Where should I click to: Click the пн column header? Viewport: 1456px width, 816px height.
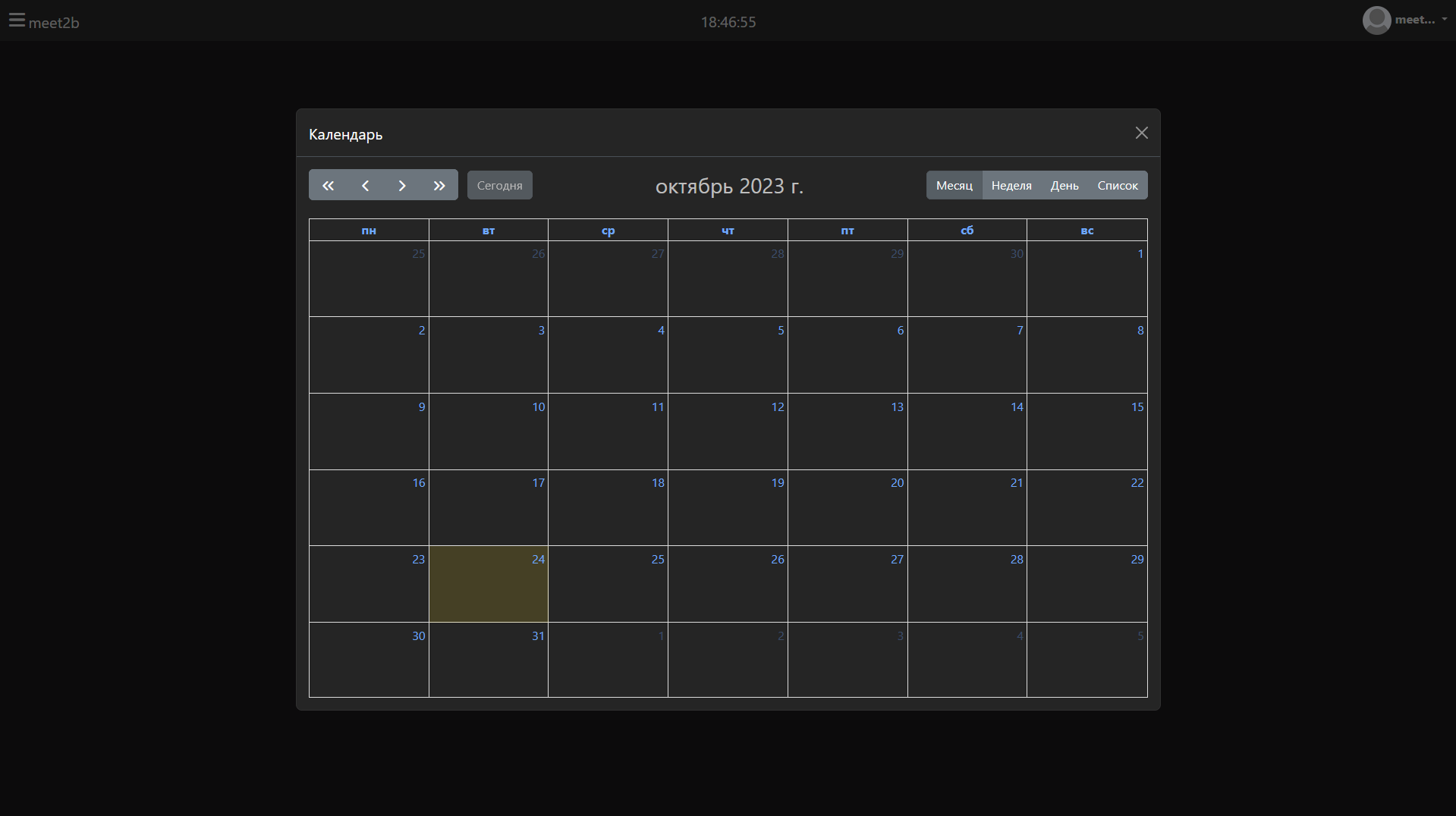coord(369,231)
